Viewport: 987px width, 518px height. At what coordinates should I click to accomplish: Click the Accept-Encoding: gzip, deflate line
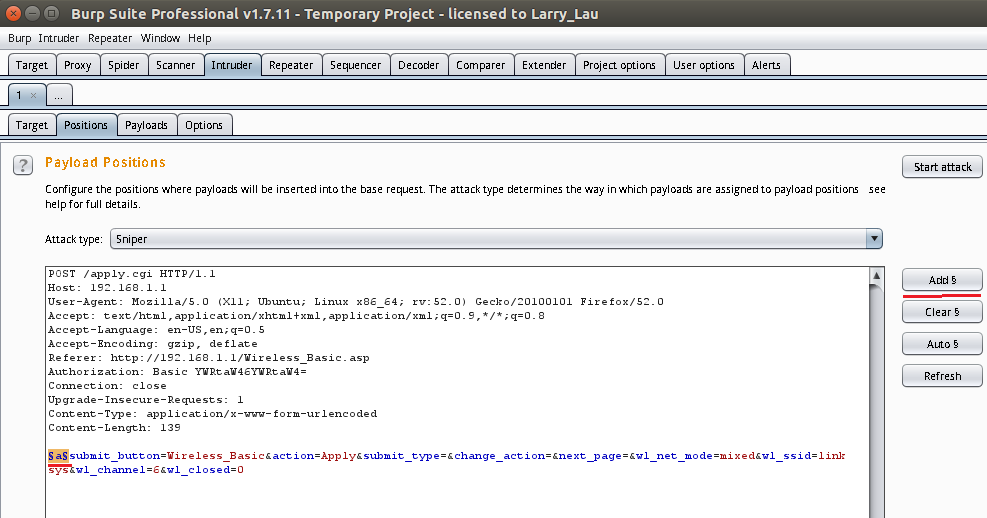(152, 344)
